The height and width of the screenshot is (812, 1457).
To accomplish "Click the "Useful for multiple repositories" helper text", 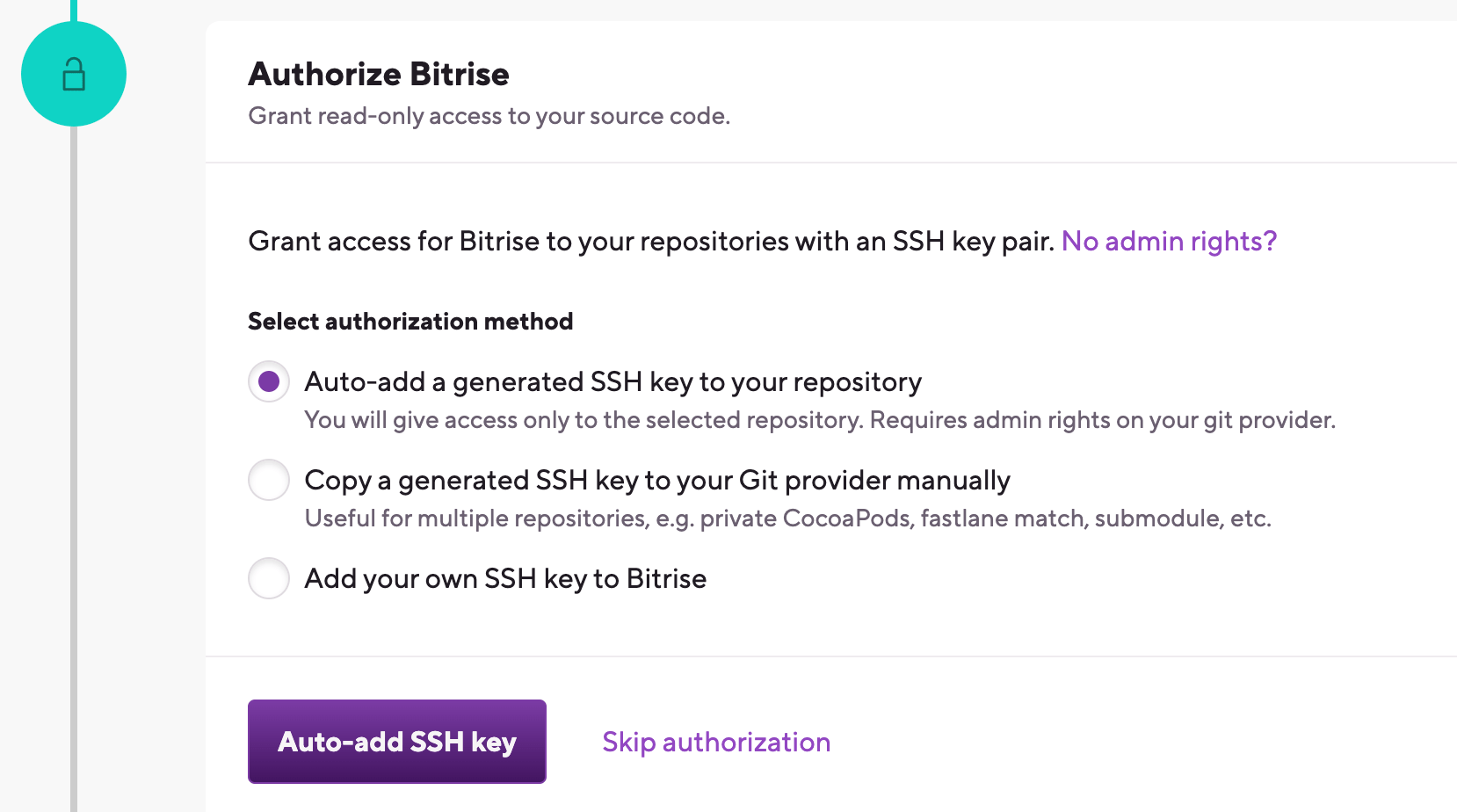I will tap(787, 518).
